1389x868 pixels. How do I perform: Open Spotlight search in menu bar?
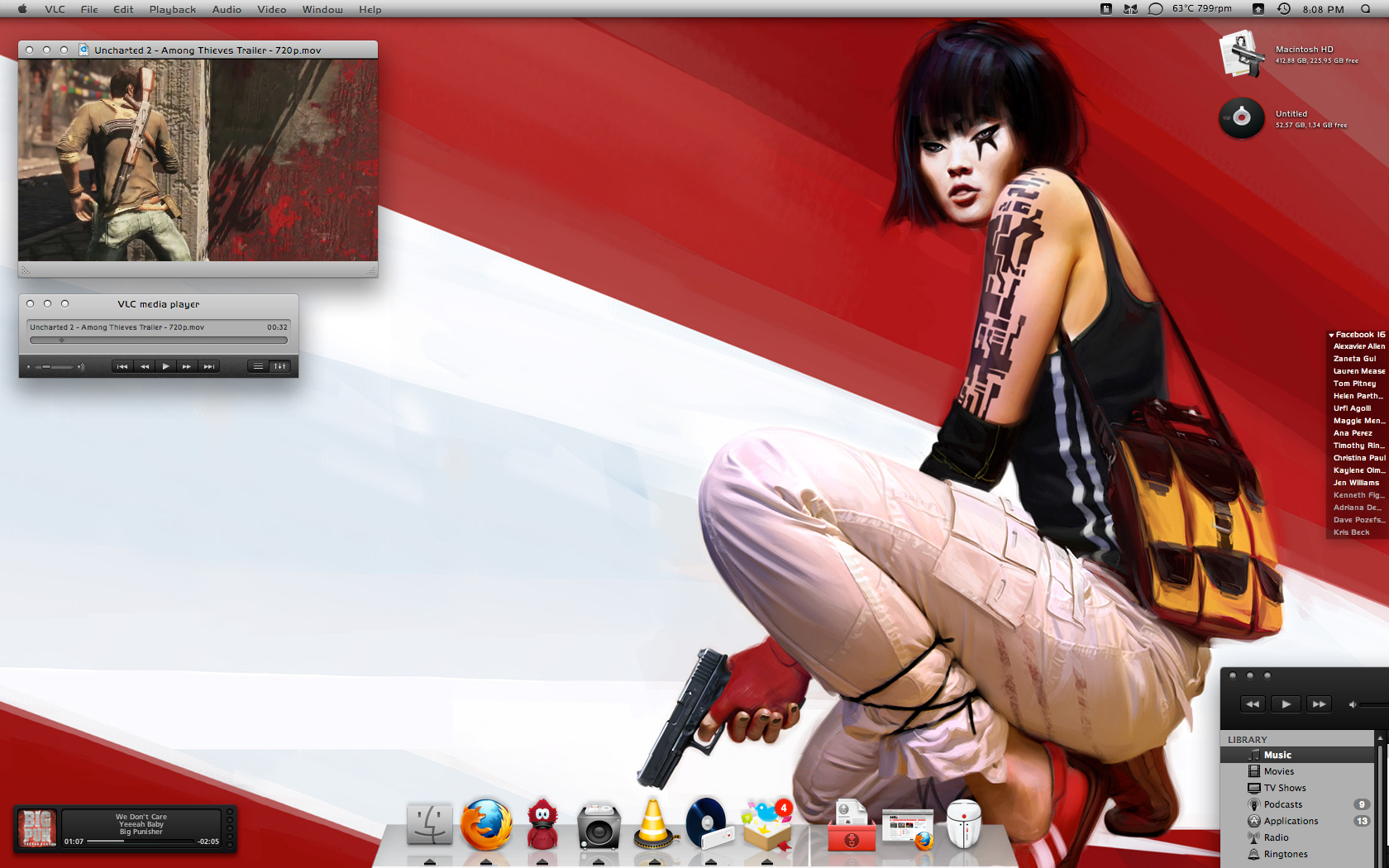pos(1365,9)
